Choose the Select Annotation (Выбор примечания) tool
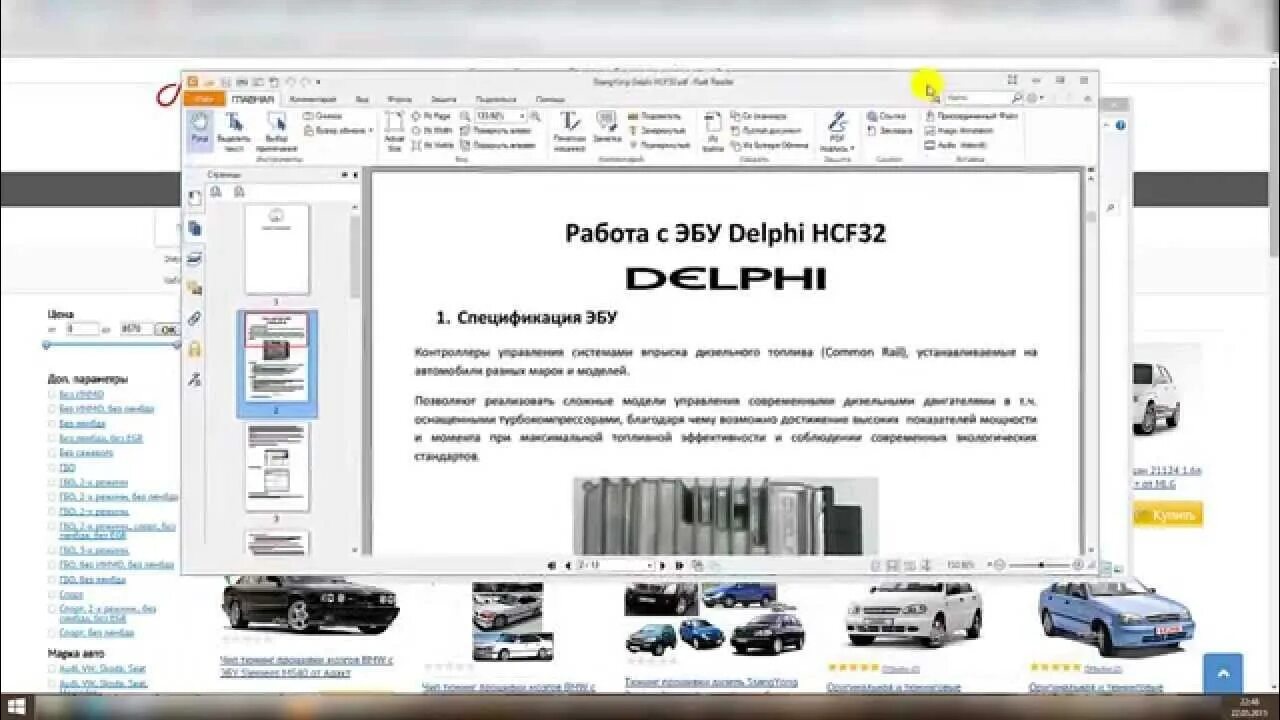 point(276,131)
